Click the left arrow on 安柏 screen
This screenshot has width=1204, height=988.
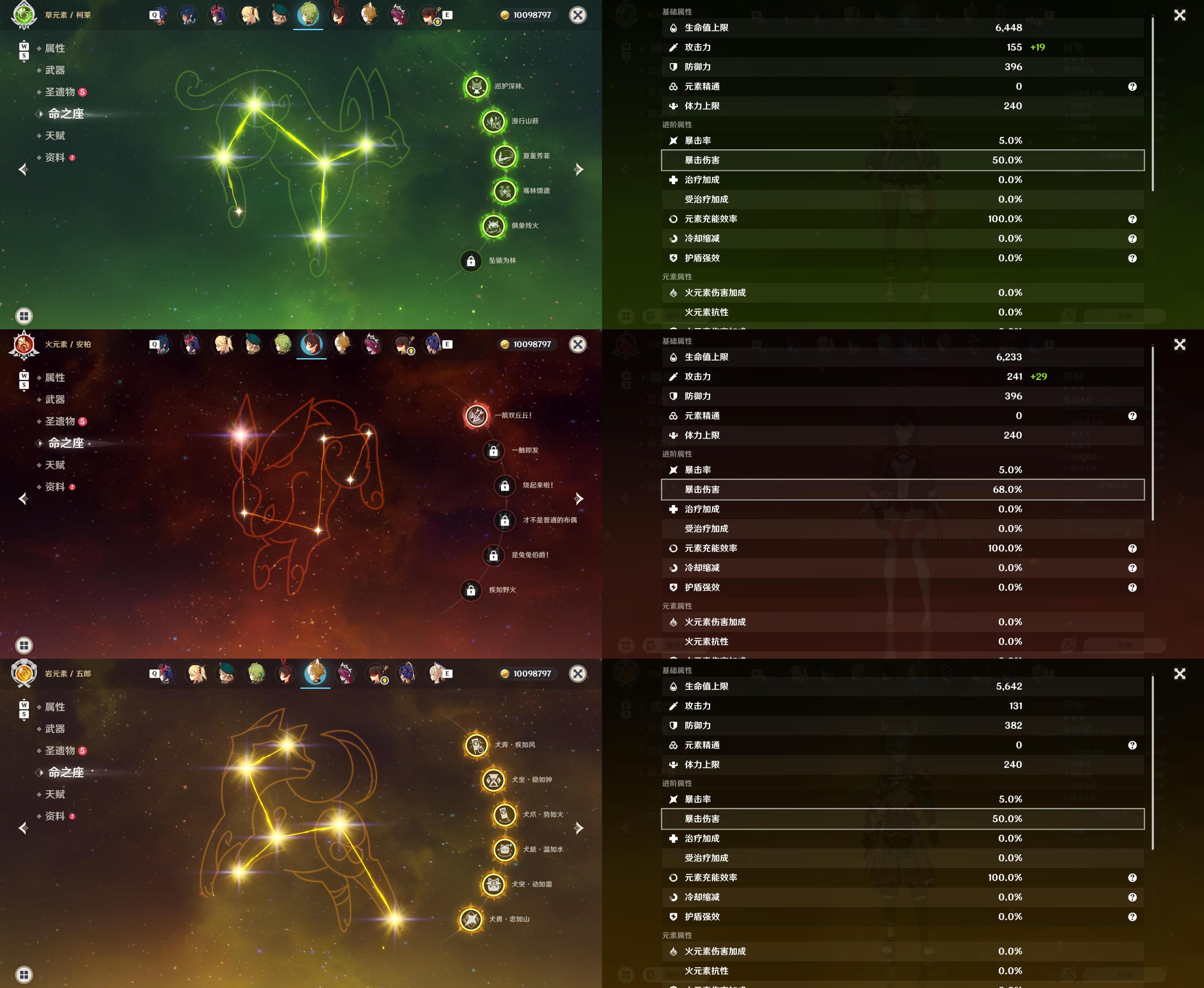point(23,499)
